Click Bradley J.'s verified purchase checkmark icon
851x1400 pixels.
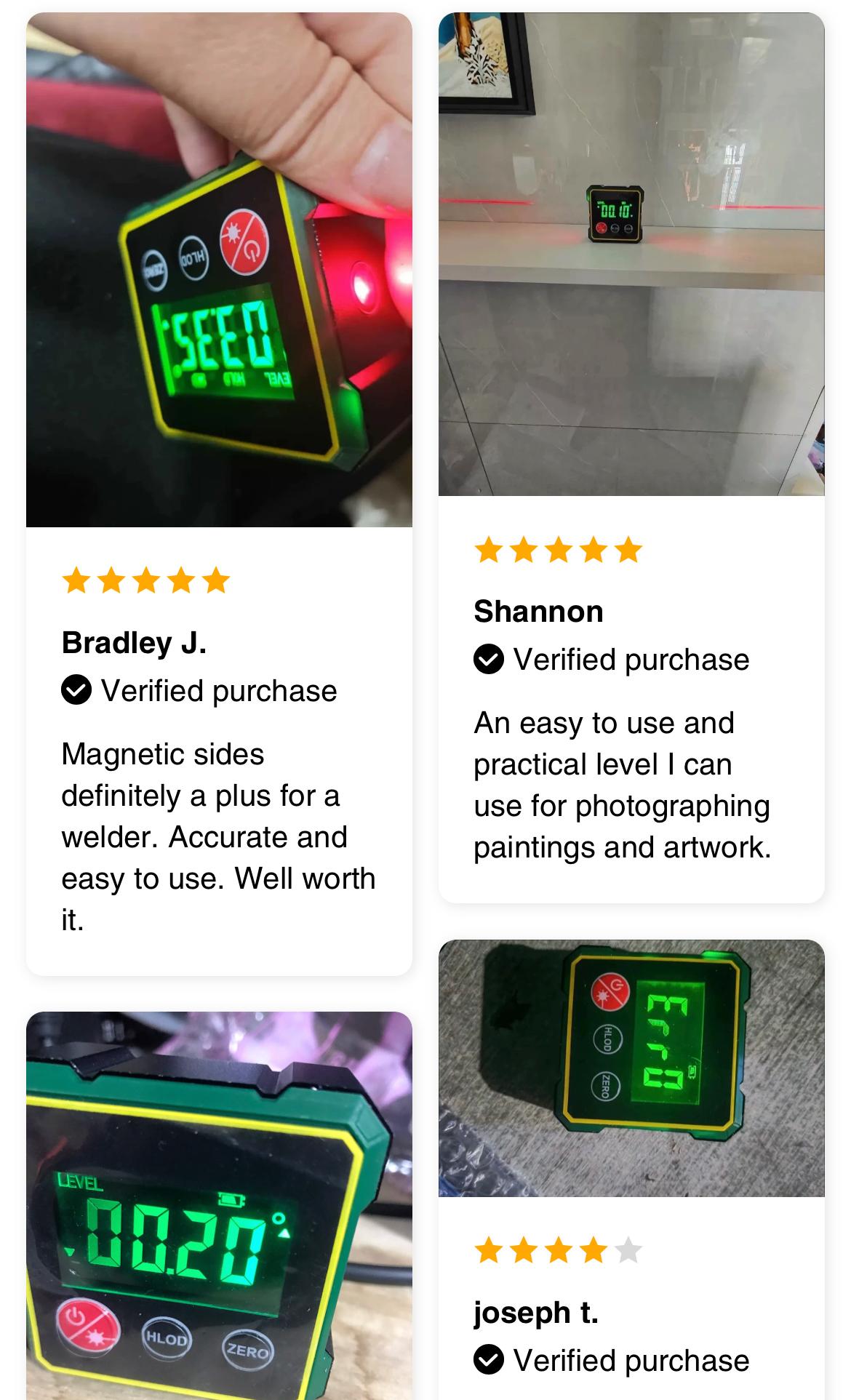(76, 690)
